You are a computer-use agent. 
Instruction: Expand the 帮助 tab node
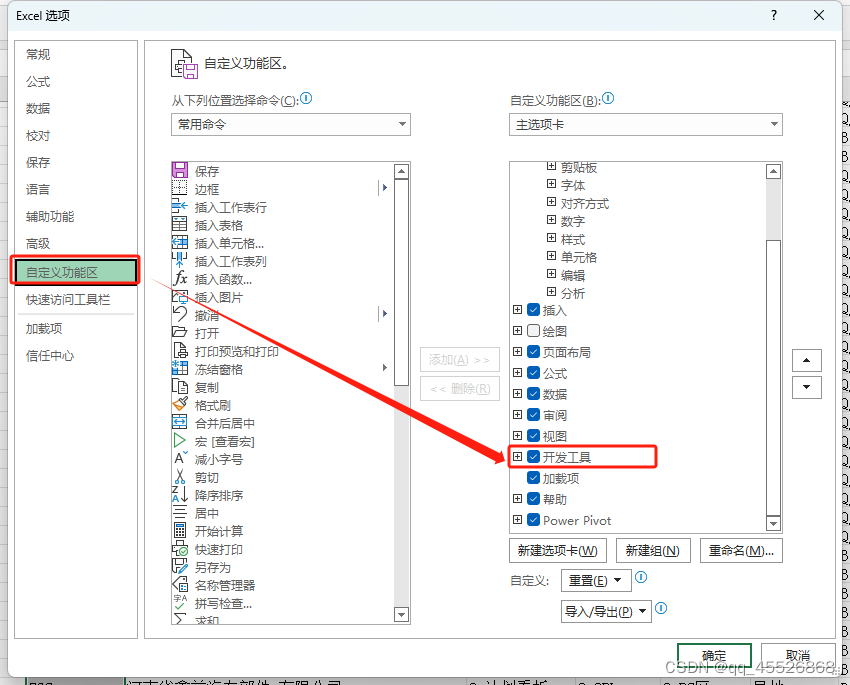click(518, 499)
